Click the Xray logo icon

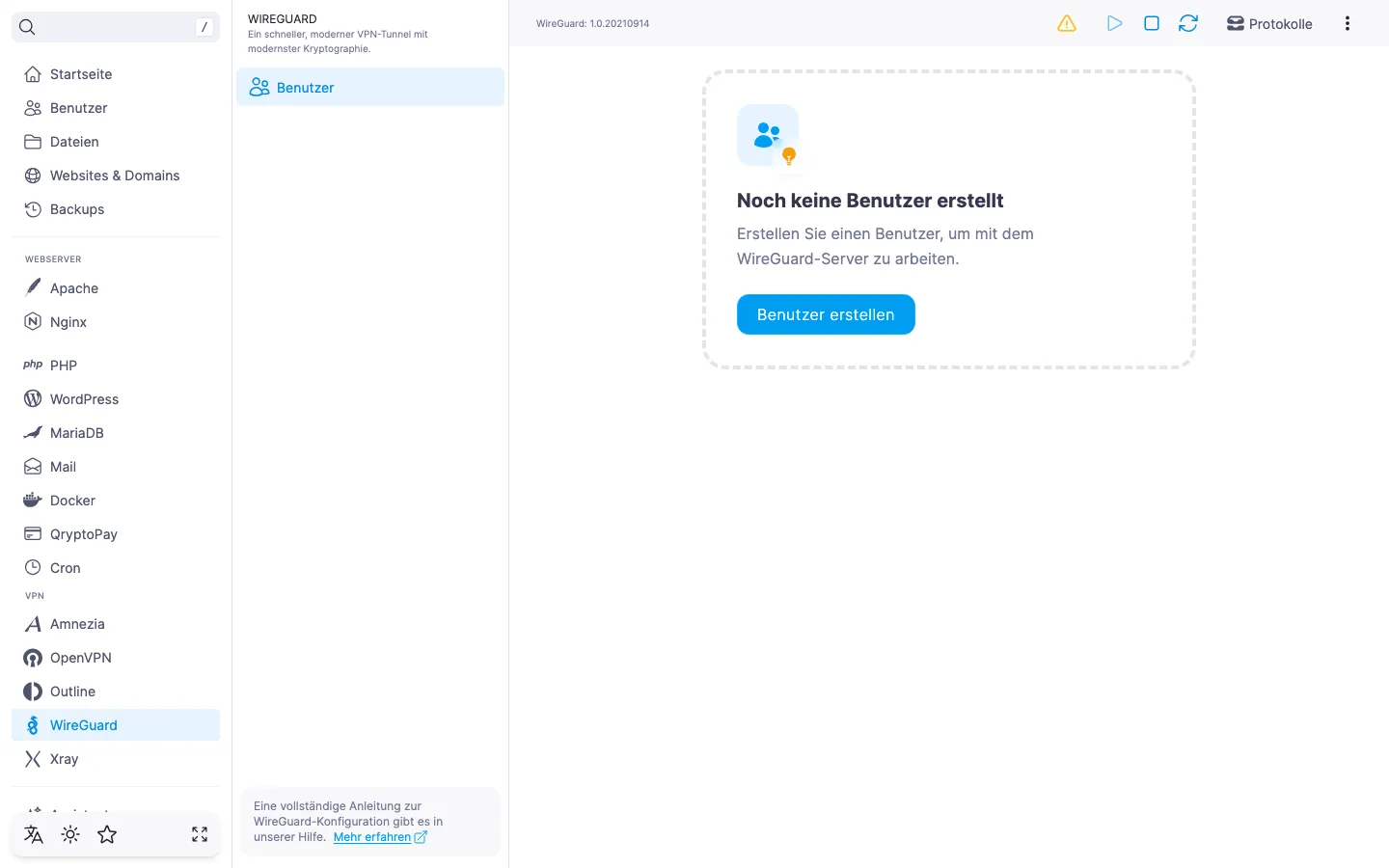coord(33,759)
